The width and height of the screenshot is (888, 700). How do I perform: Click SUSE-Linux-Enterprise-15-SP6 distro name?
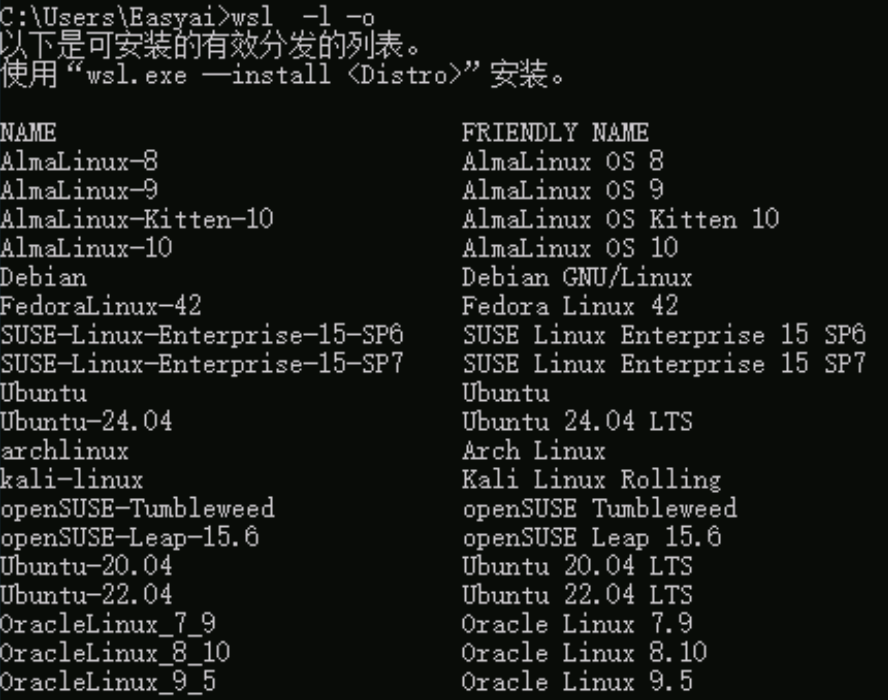[201, 335]
